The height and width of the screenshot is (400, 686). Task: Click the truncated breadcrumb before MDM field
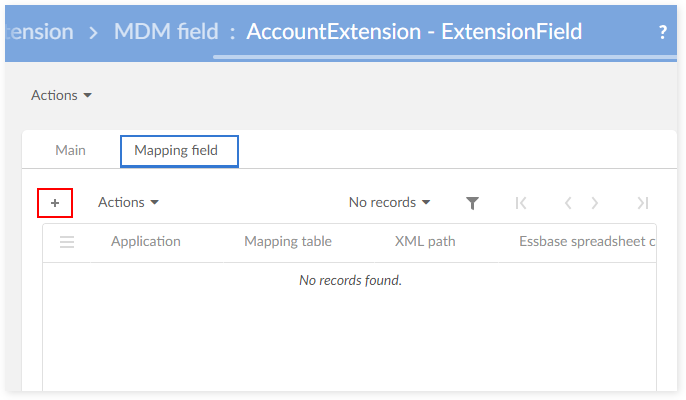pos(38,31)
